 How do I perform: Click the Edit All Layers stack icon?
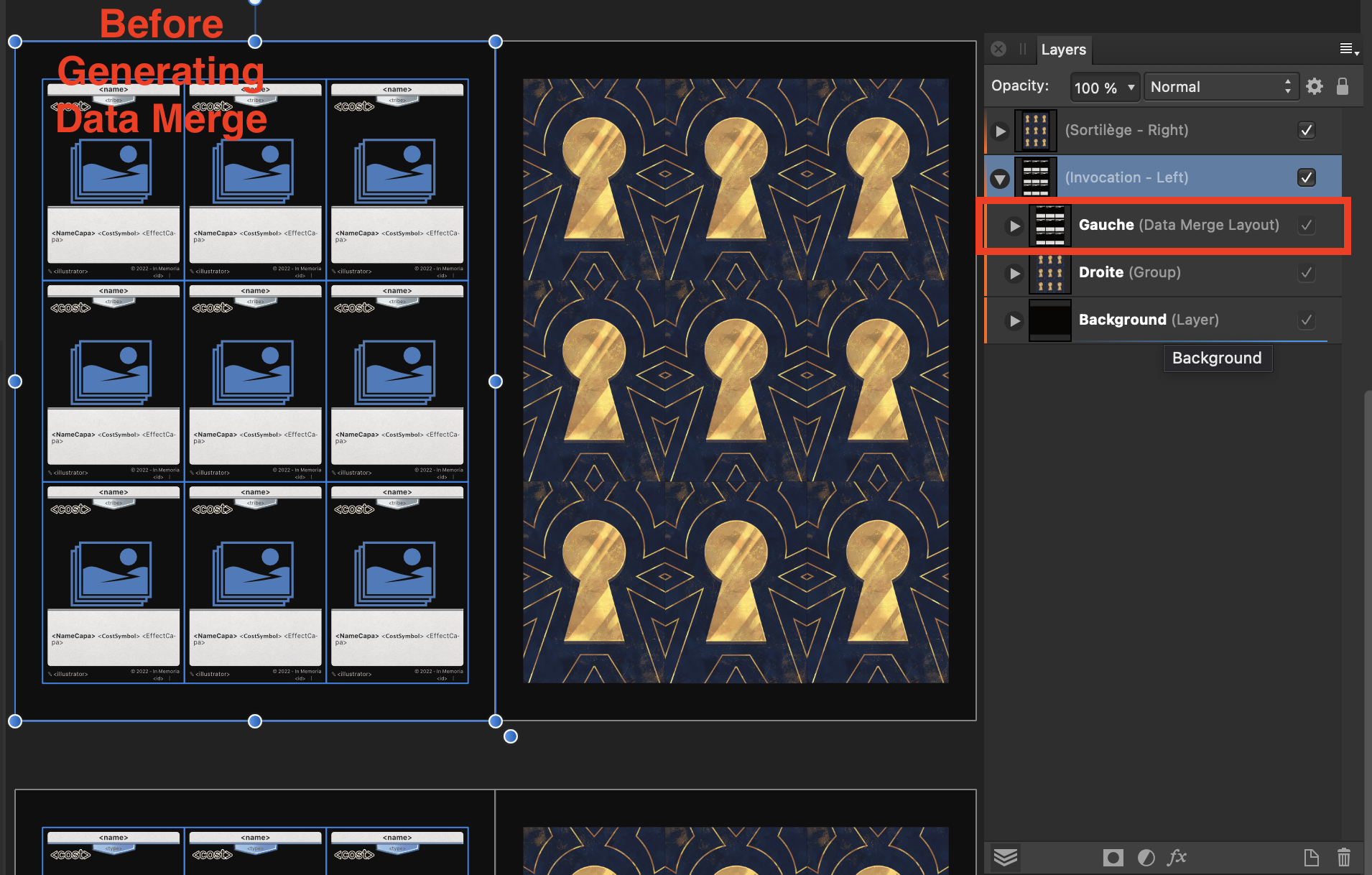pos(1005,857)
